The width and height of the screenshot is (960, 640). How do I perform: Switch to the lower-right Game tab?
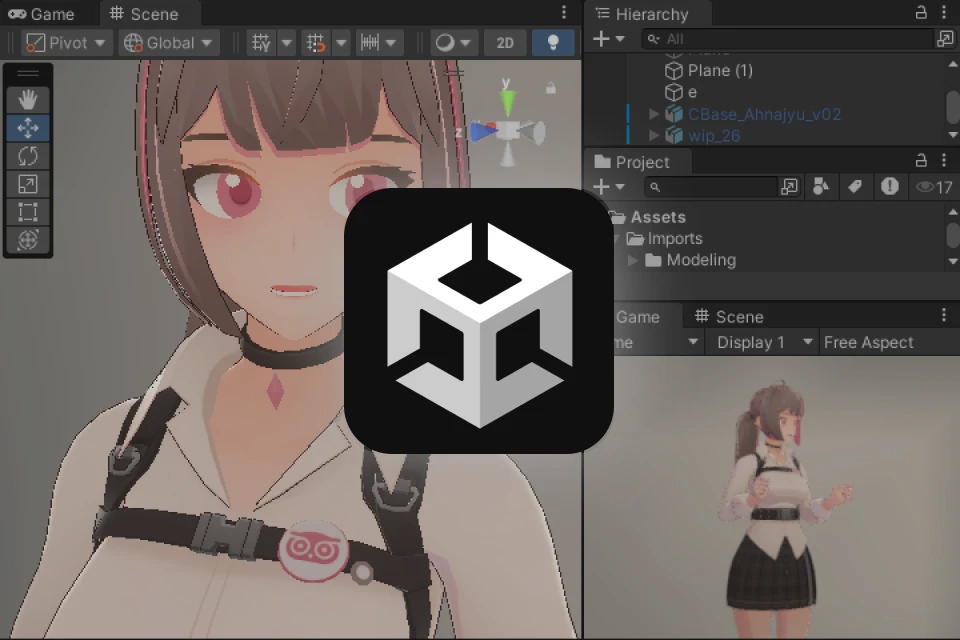tap(637, 317)
